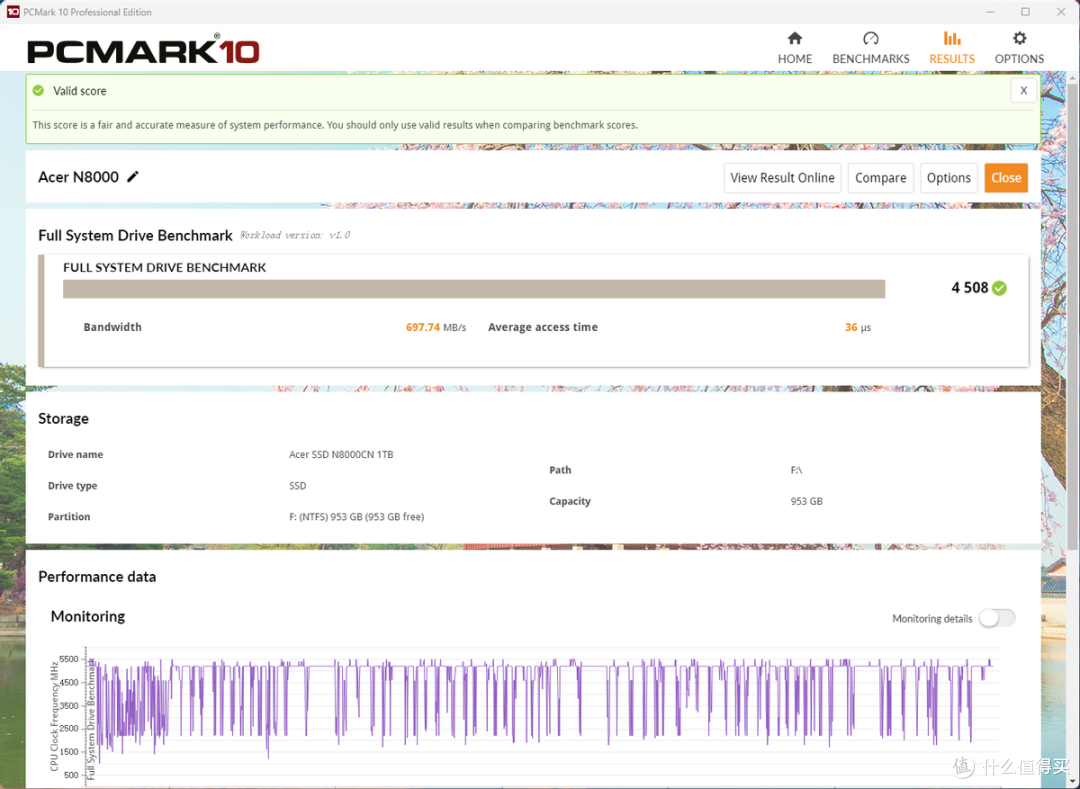Screen dimensions: 1080x789
Task: Click the pencil icon to rename Acer N8000
Action: tap(133, 177)
